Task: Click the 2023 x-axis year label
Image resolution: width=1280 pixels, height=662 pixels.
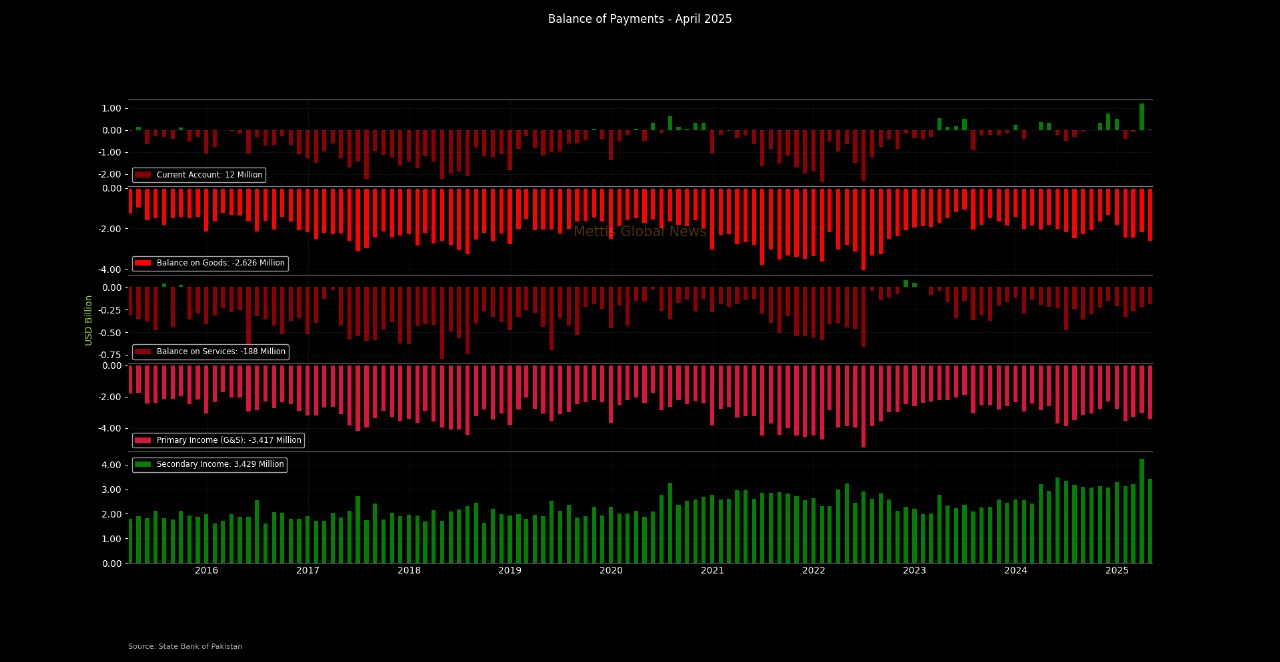Action: 914,571
